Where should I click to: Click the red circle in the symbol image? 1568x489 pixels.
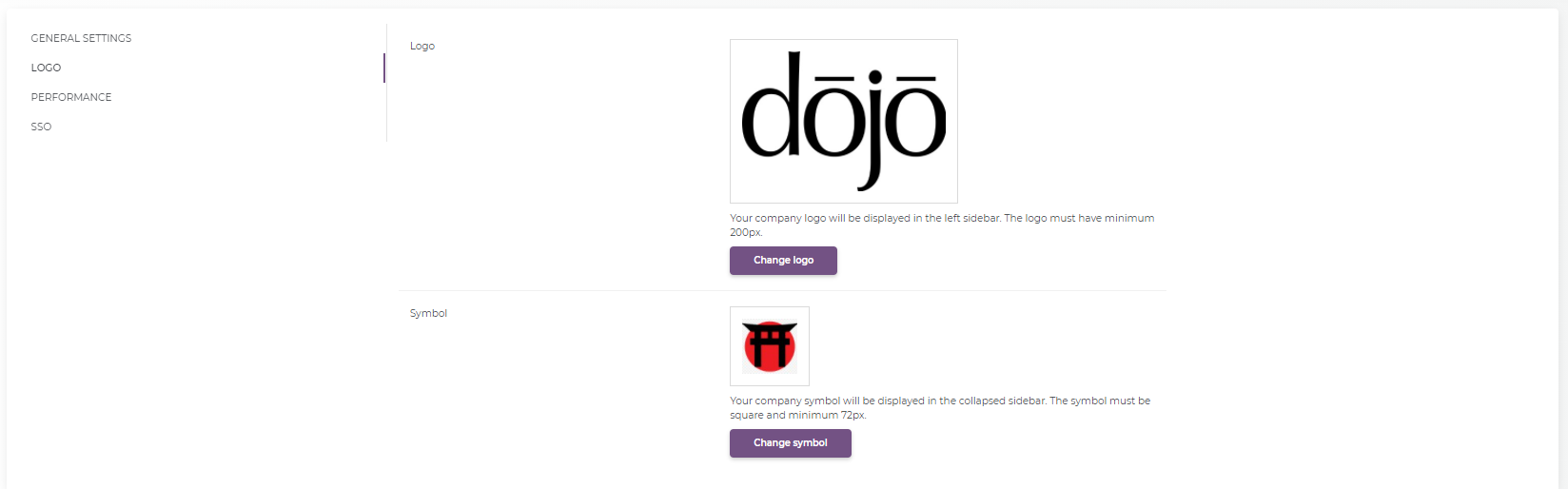(770, 346)
